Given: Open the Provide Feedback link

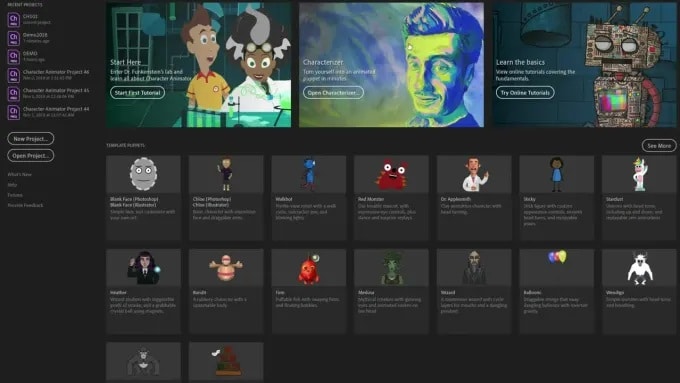Looking at the screenshot, I should pos(25,206).
